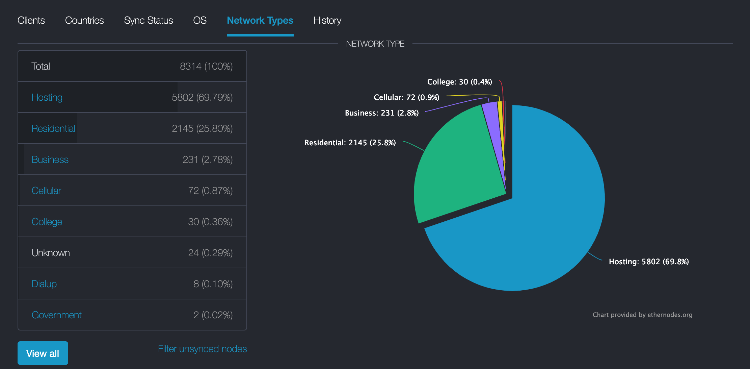
Task: Open the Dialup network link
Action: click(44, 284)
